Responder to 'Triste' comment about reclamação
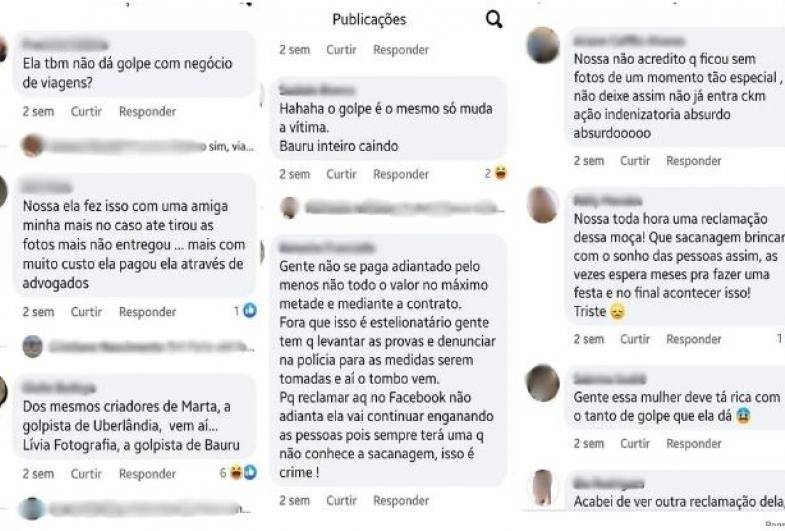The image size is (785, 531). click(693, 339)
